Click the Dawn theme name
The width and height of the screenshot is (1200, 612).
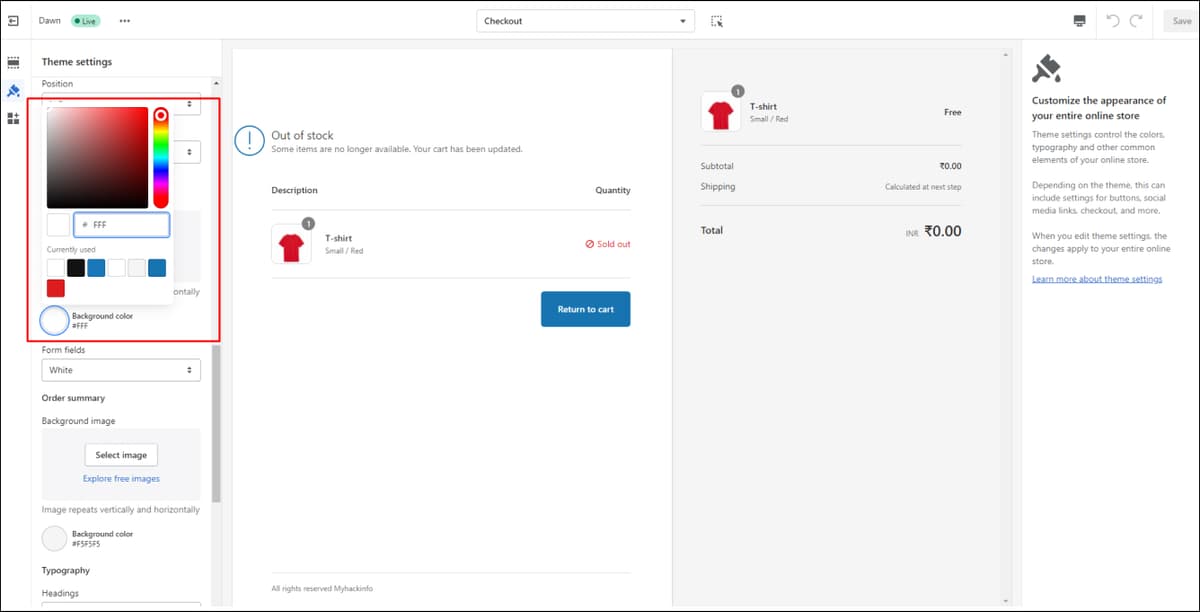click(x=50, y=21)
